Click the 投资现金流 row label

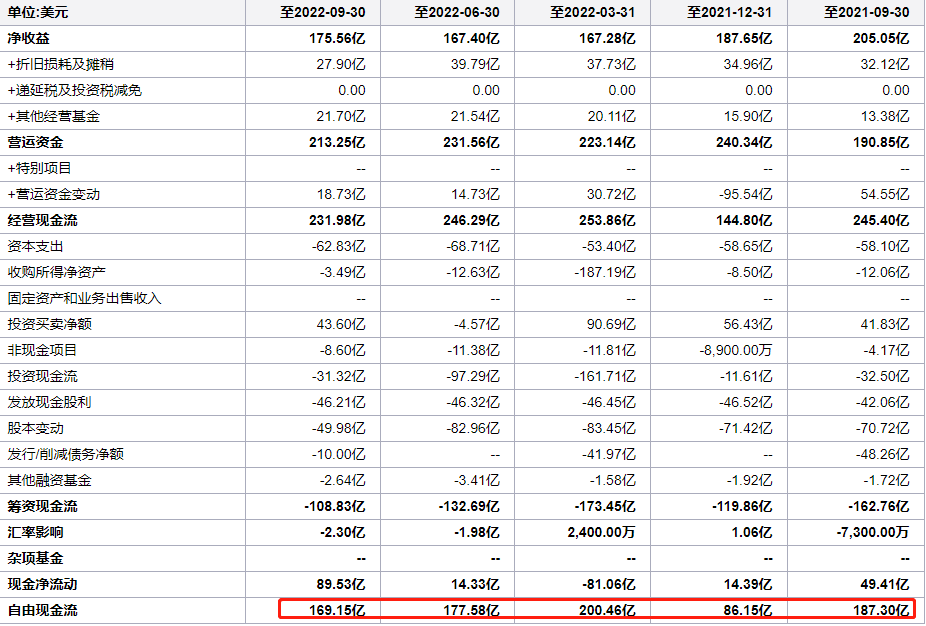coord(43,376)
